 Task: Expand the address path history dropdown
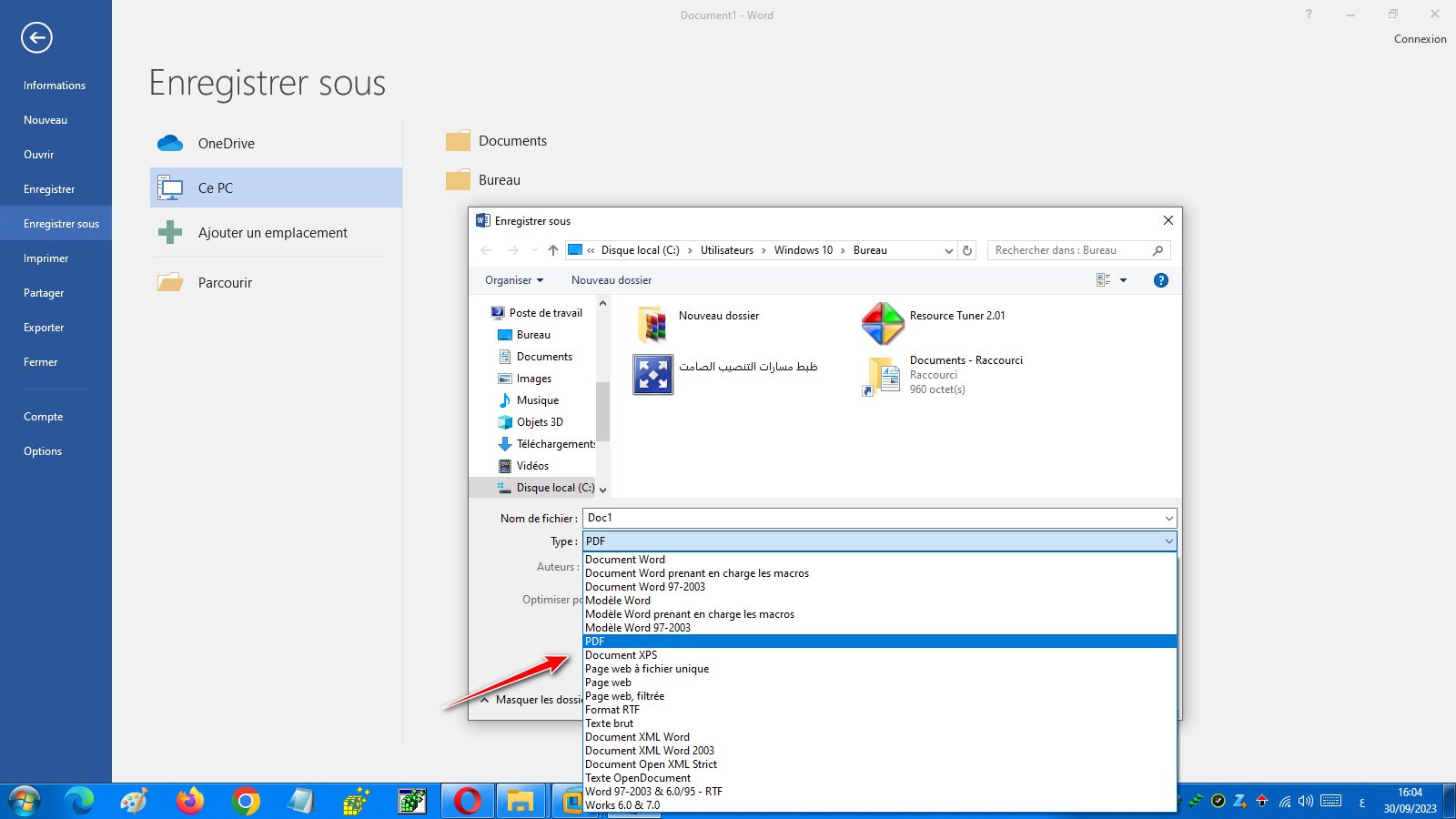click(x=949, y=250)
